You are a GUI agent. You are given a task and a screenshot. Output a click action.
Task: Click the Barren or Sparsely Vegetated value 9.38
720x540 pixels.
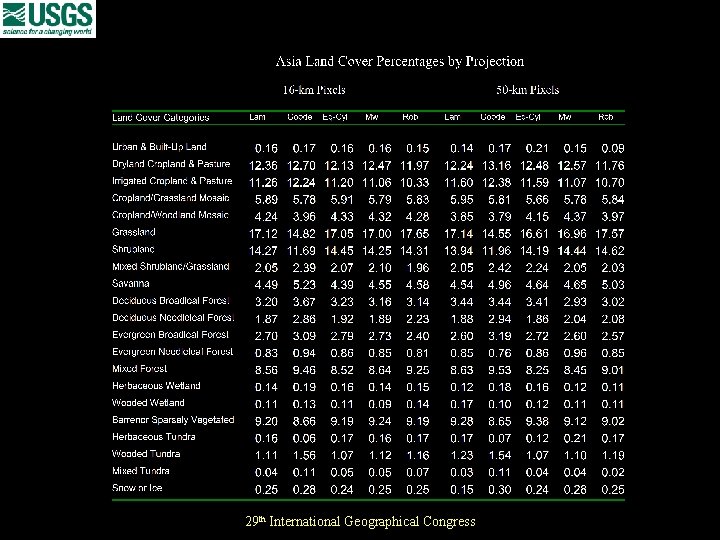click(537, 421)
